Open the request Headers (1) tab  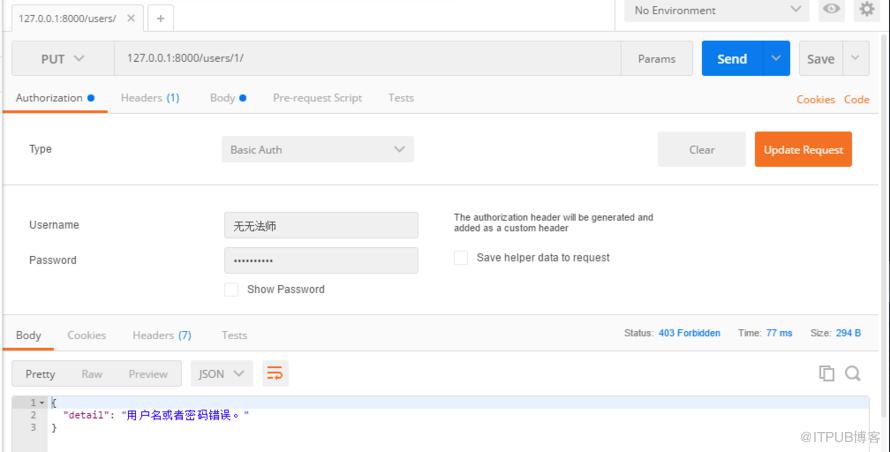pos(150,98)
